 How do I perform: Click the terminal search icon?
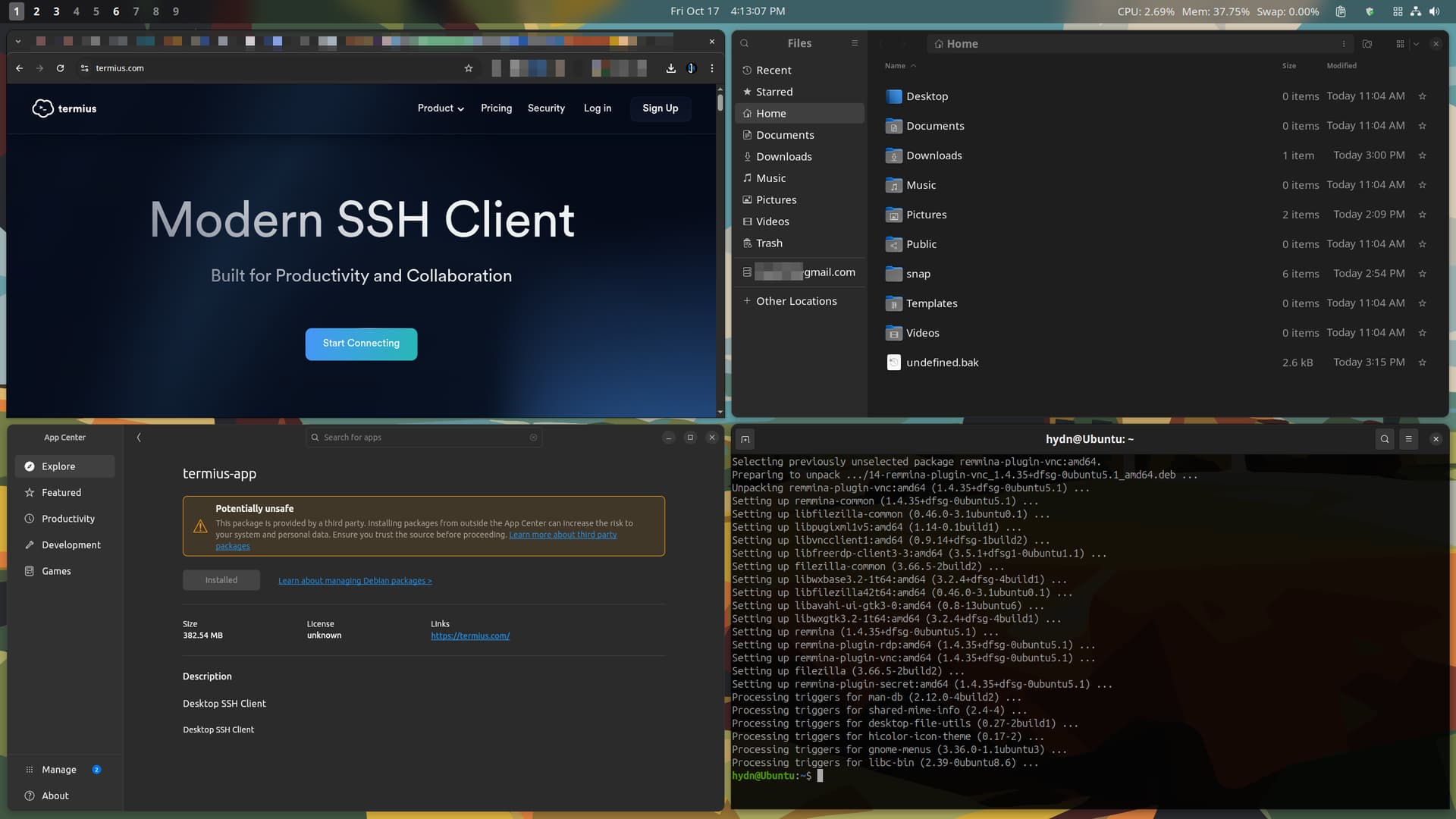(1385, 439)
